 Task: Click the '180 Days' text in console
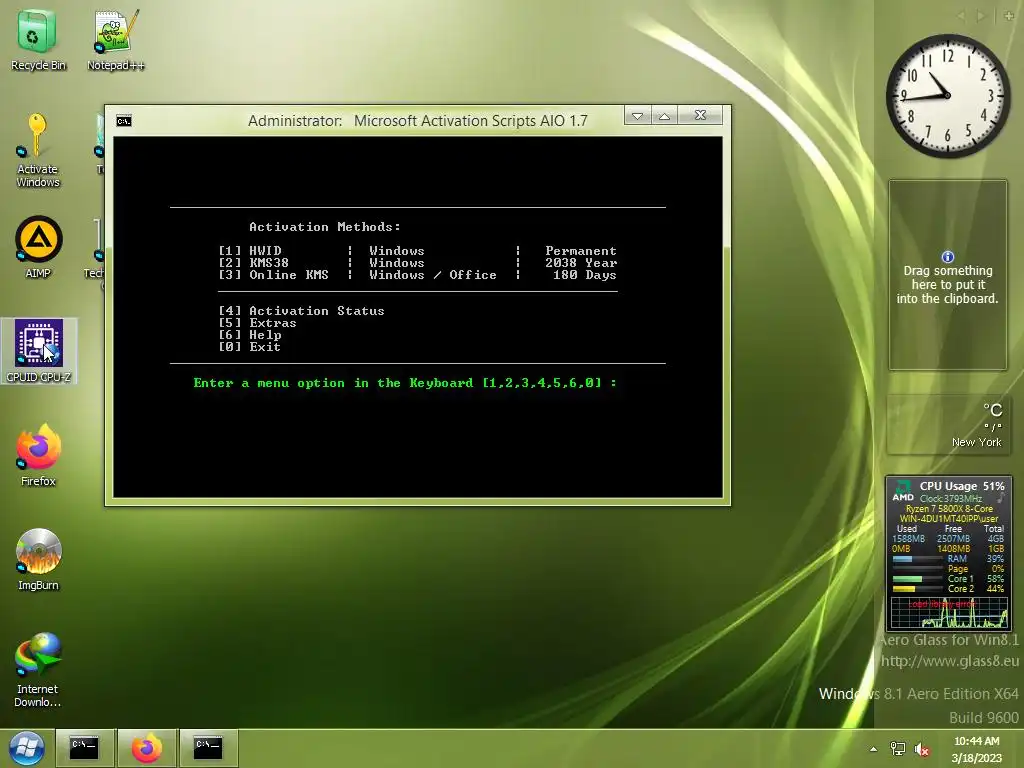(x=584, y=275)
